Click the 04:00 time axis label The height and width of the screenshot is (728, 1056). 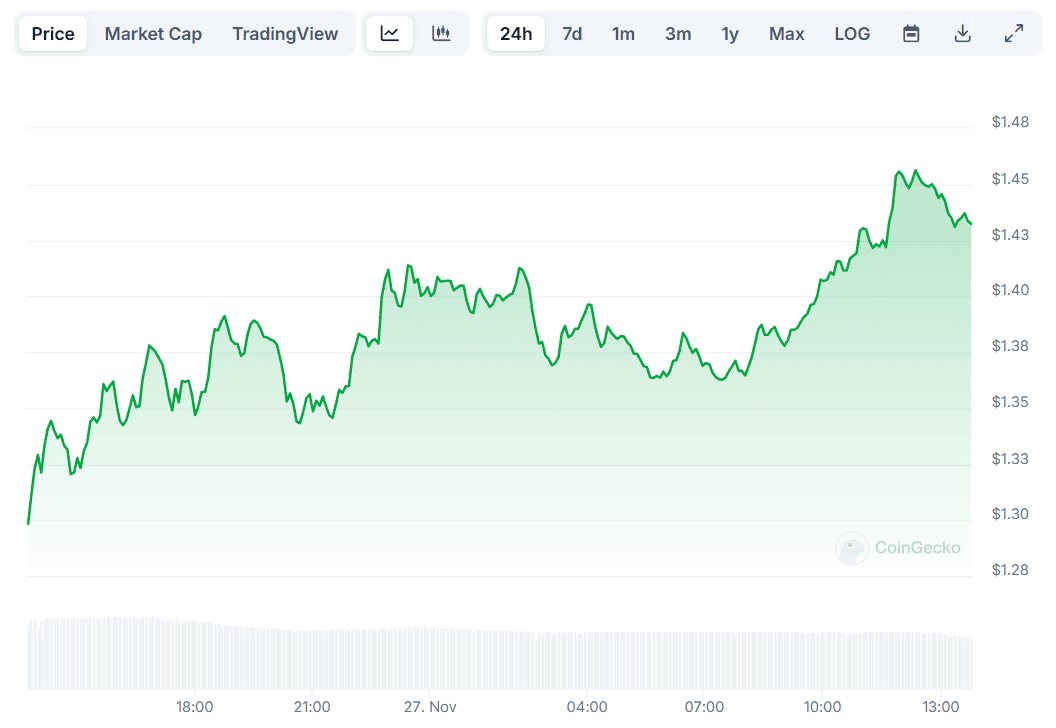(x=587, y=707)
